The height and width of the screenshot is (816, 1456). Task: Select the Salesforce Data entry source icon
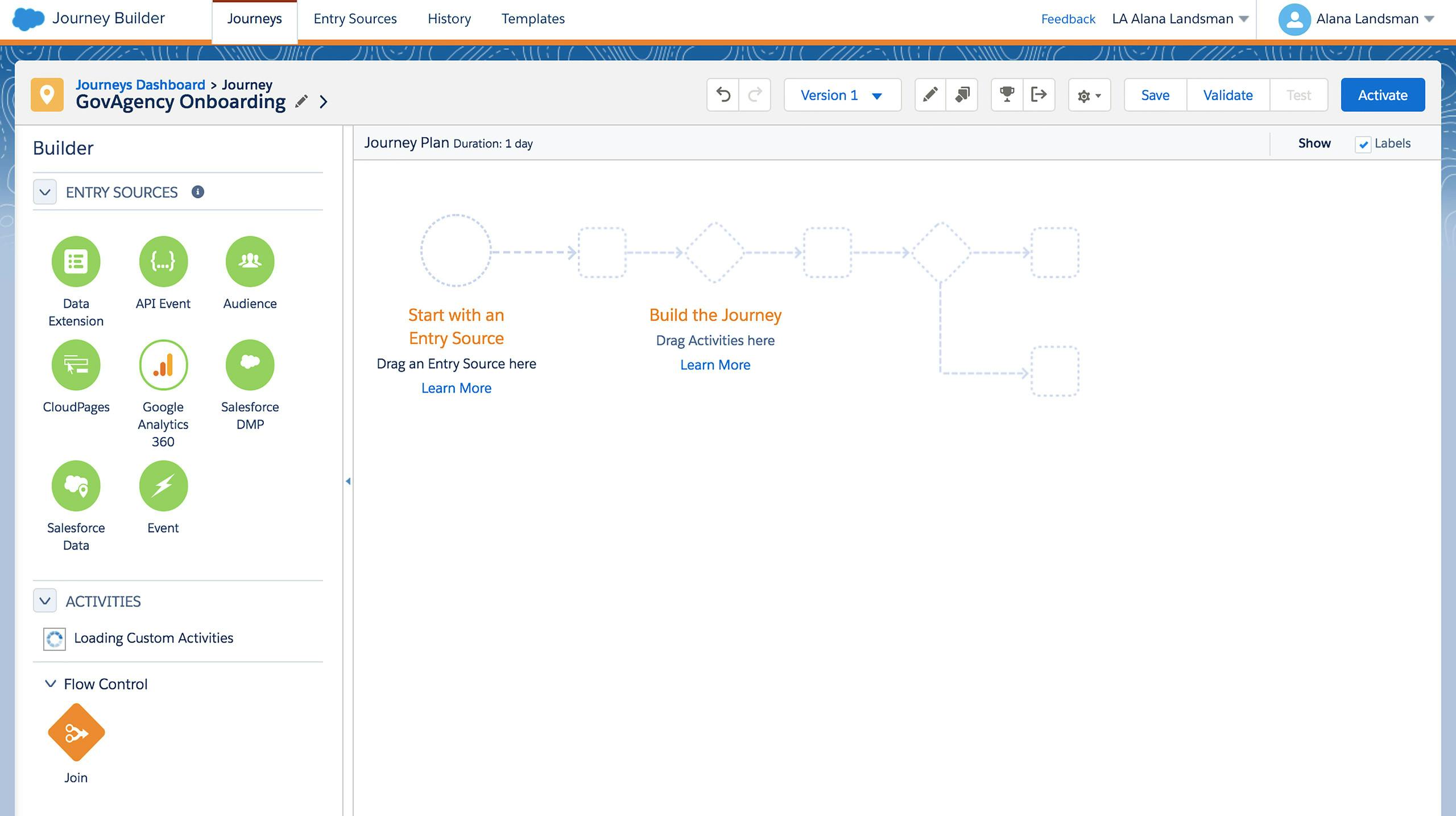coord(75,486)
